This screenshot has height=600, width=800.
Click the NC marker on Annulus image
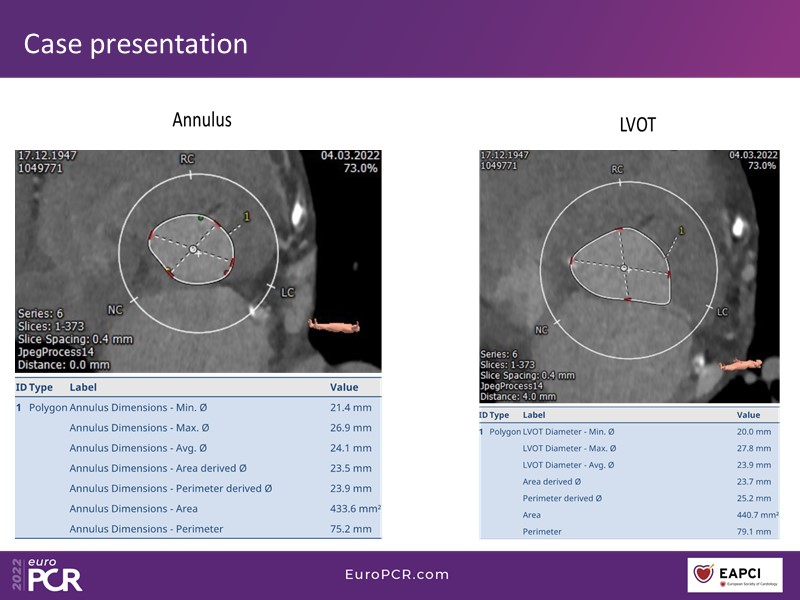115,310
